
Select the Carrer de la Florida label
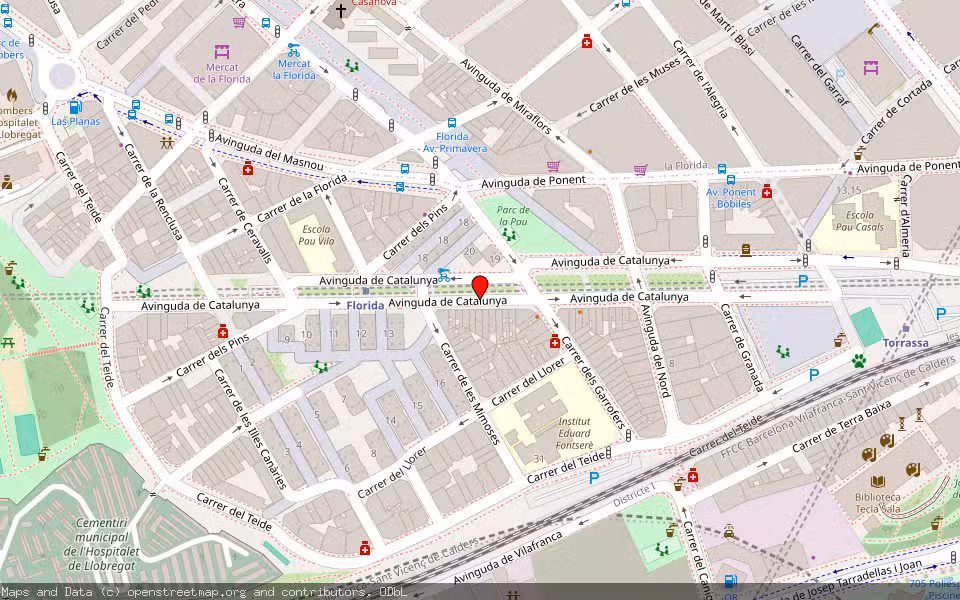302,198
